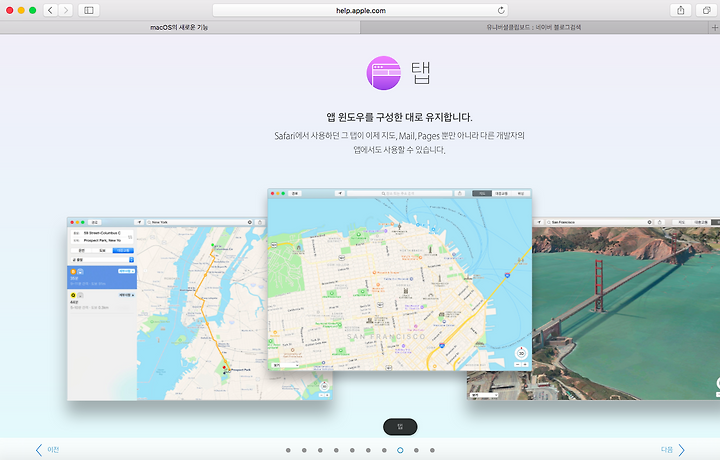The height and width of the screenshot is (460, 720).
Task: Click the Golden Gate Bridge 3D map image
Action: click(x=626, y=309)
